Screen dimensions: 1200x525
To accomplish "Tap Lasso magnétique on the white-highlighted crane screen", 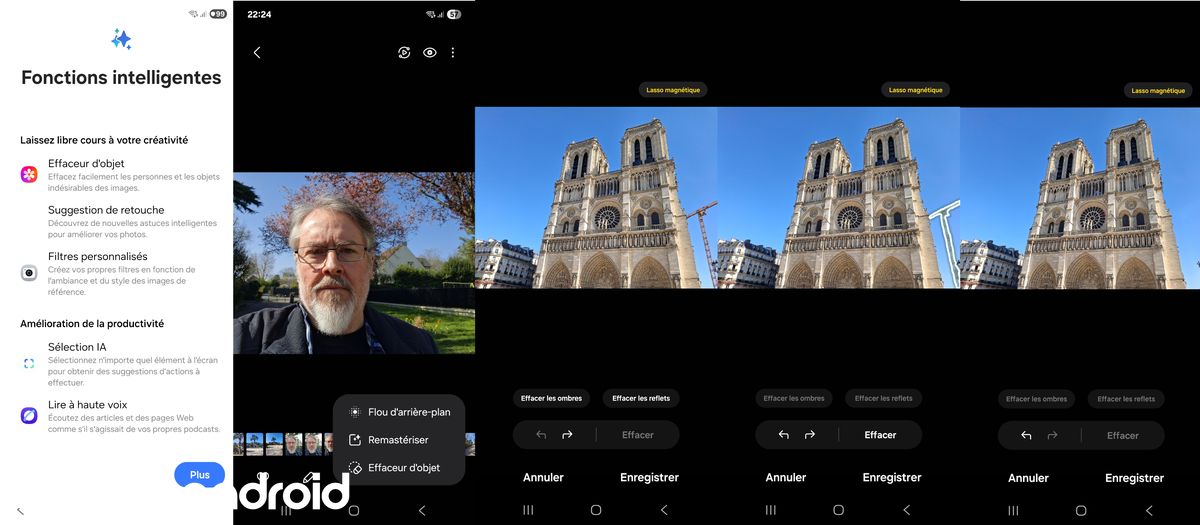I will tap(916, 90).
